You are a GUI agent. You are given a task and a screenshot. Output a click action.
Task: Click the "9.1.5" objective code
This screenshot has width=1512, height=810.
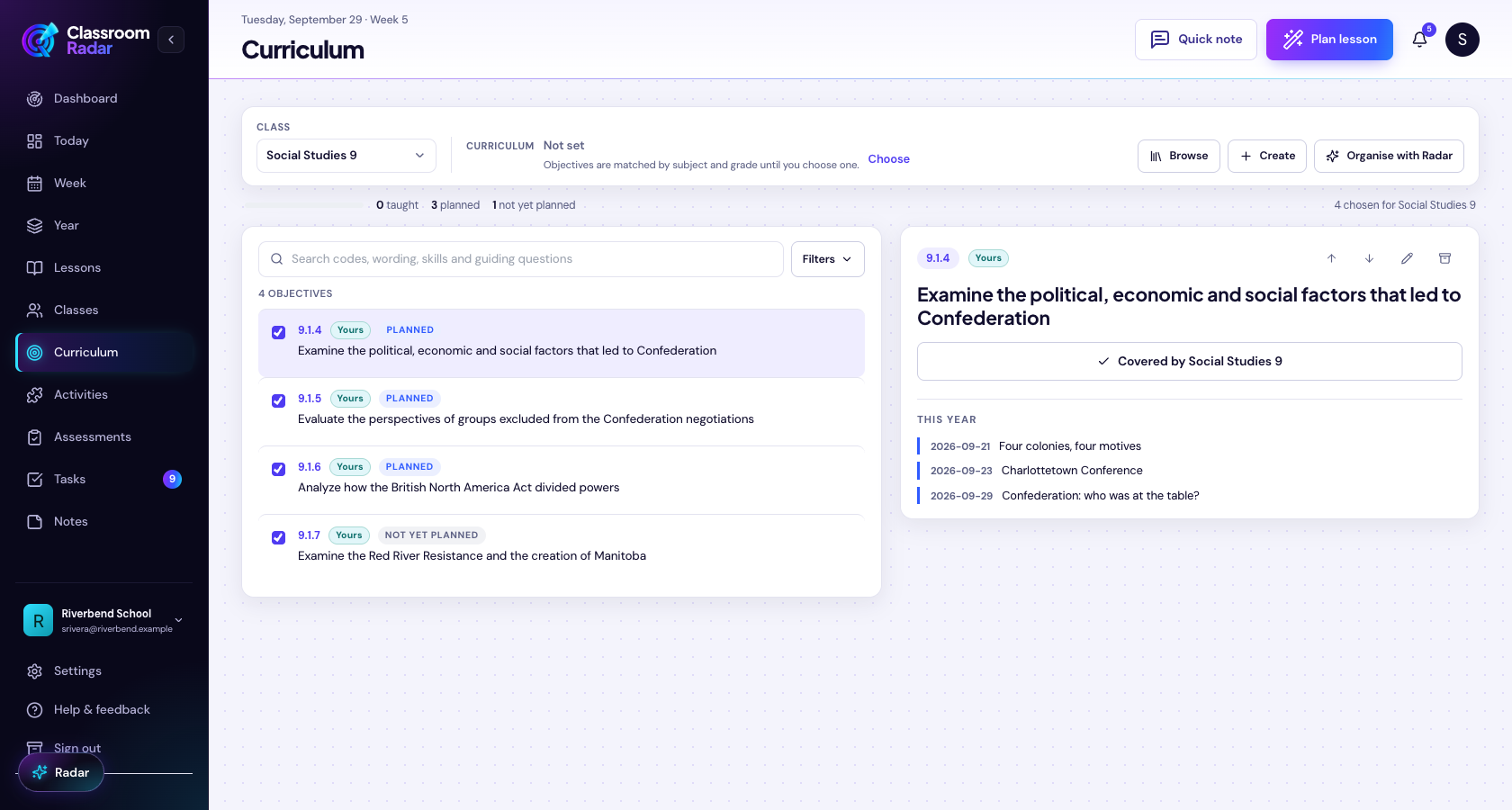310,399
